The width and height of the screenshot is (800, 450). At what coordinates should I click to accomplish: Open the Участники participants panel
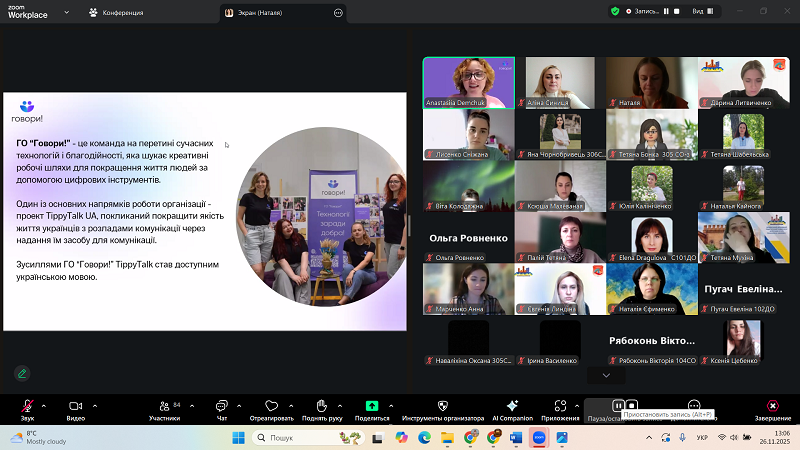[x=163, y=406]
